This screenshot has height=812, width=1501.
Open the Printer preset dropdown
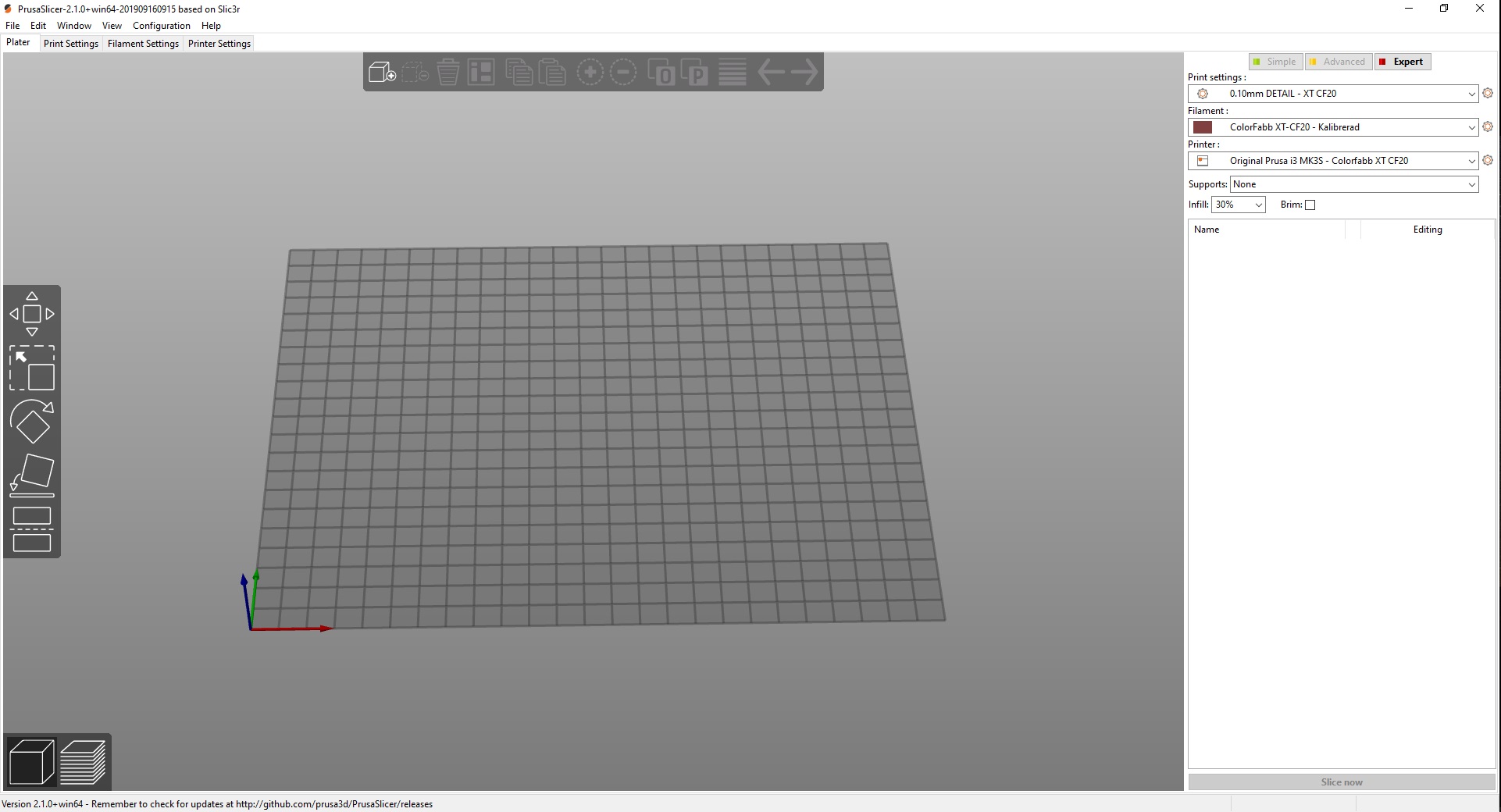pyautogui.click(x=1333, y=161)
